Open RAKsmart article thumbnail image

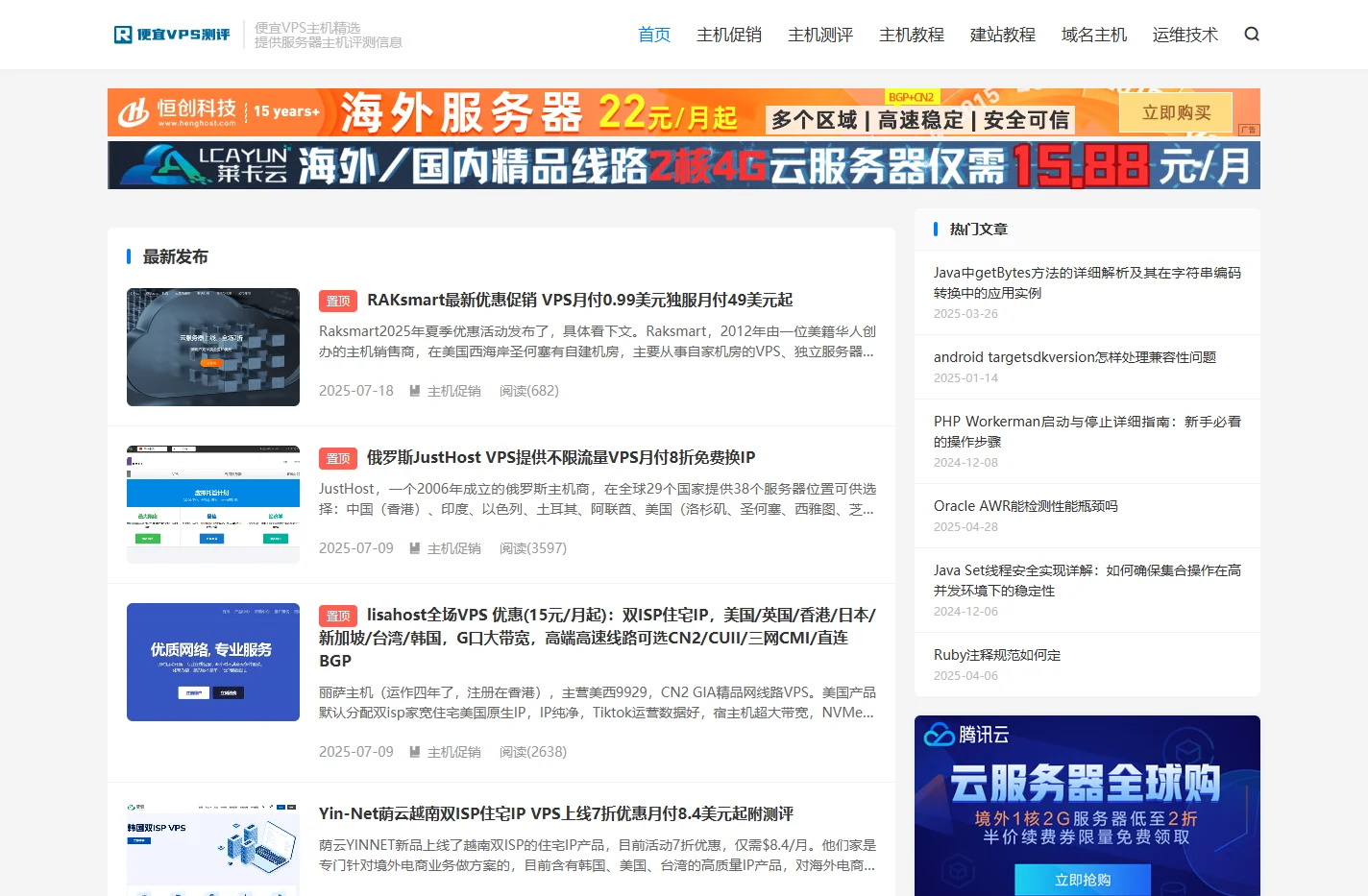213,347
